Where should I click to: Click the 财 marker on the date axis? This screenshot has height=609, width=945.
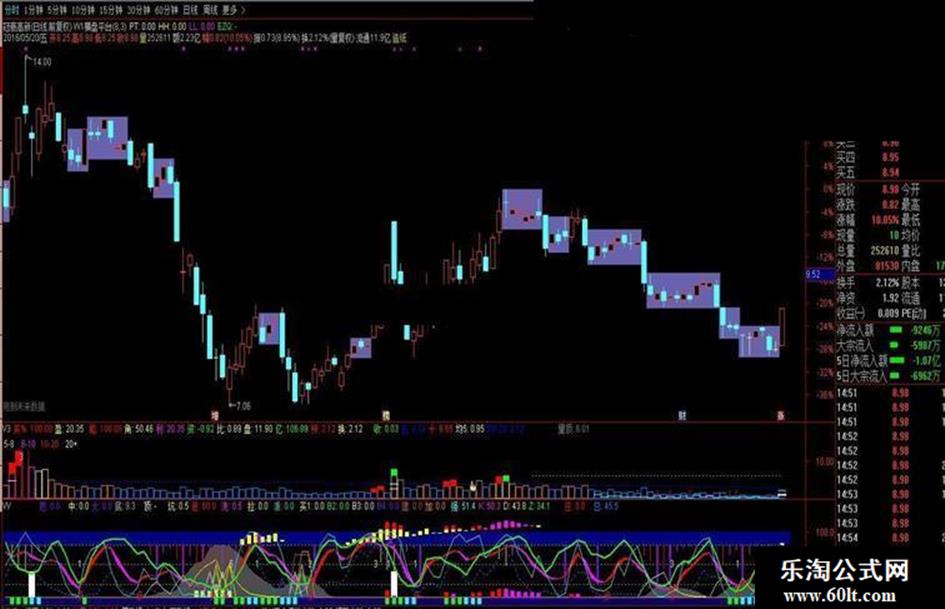(682, 415)
